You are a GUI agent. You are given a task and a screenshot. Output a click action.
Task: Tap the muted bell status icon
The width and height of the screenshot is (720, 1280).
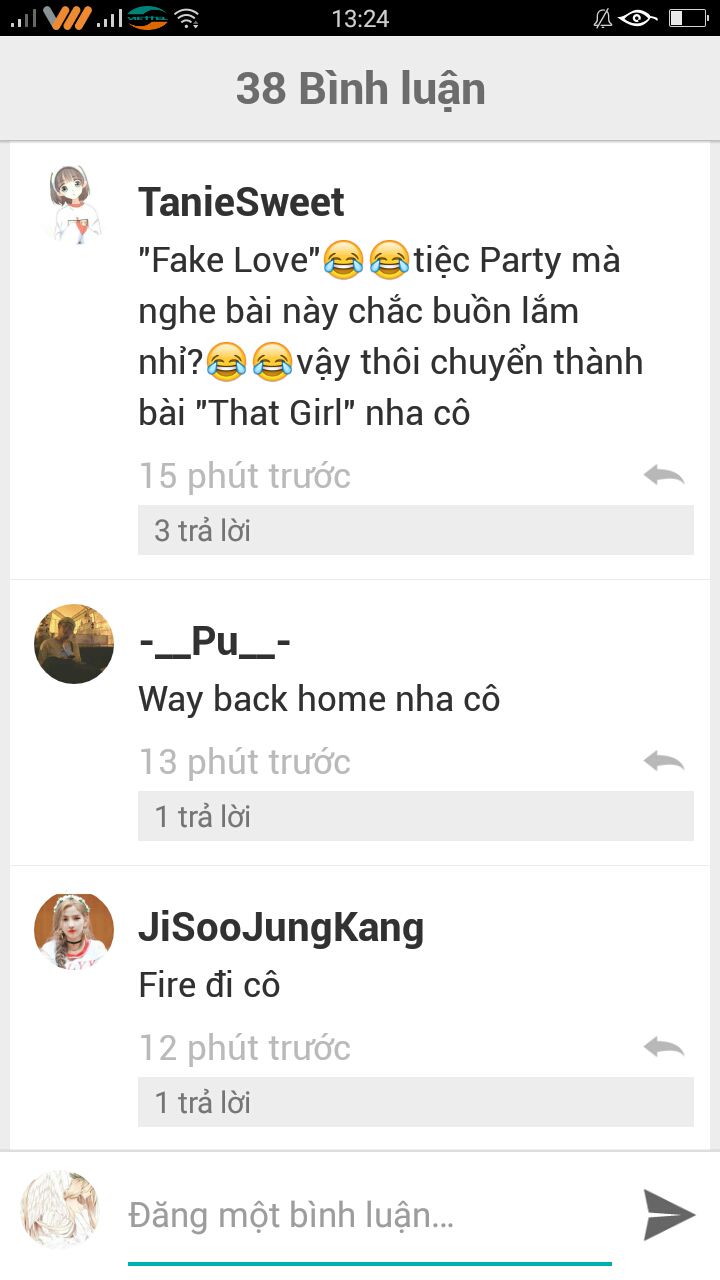(603, 18)
